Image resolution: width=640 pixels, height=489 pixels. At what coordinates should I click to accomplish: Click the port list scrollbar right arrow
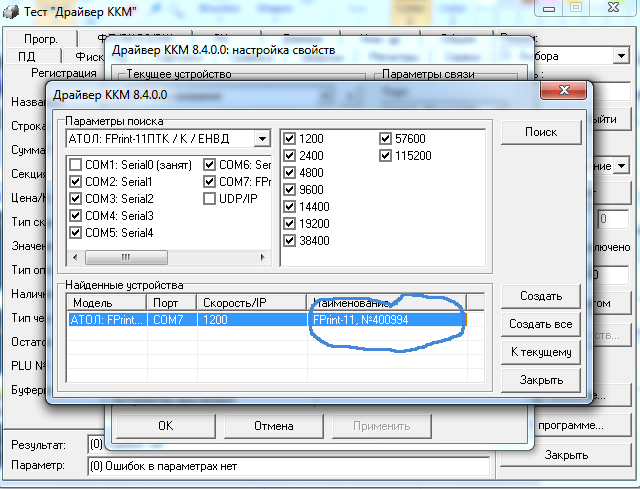(262, 257)
